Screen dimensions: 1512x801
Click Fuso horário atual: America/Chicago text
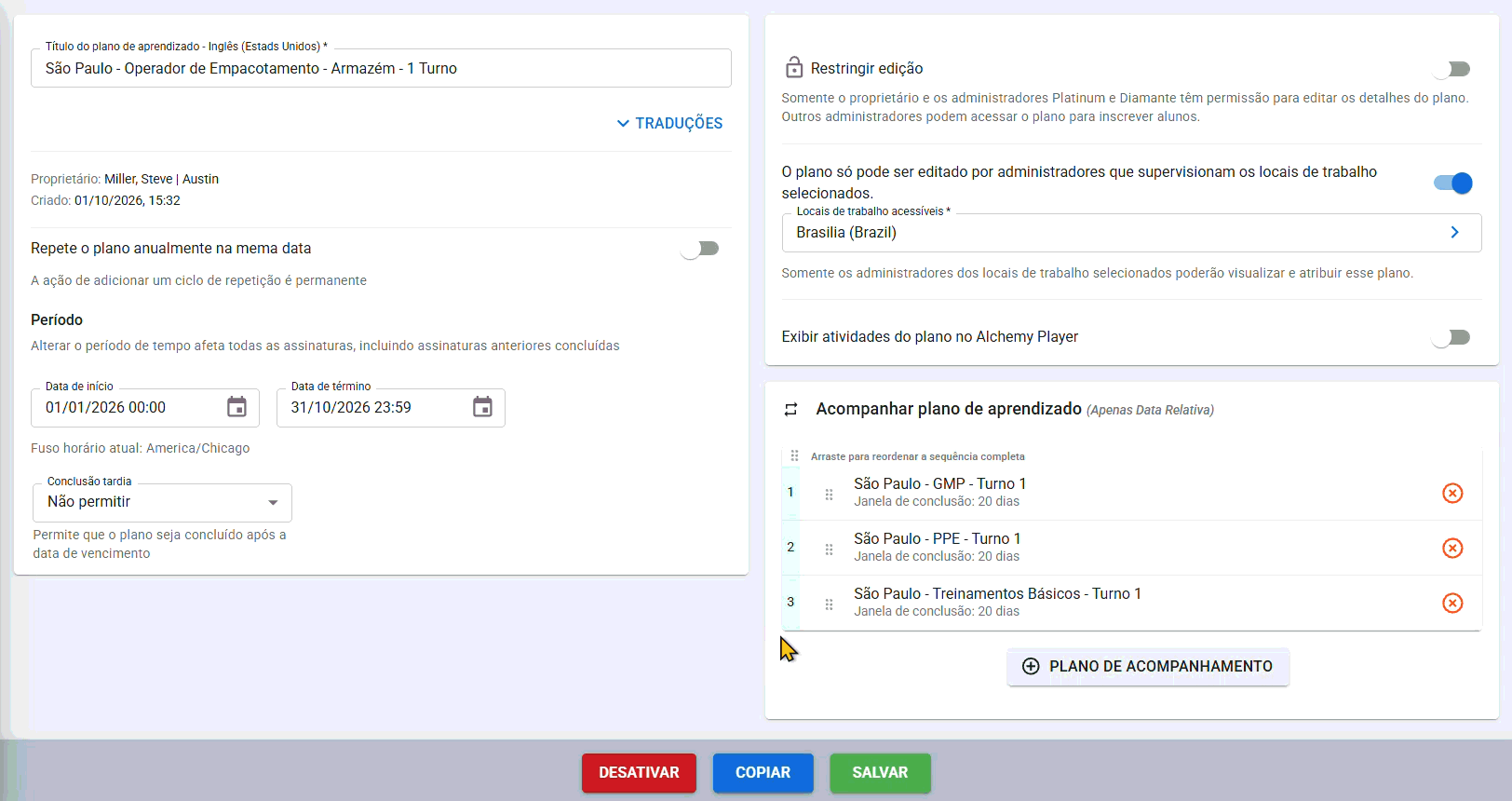pyautogui.click(x=141, y=448)
